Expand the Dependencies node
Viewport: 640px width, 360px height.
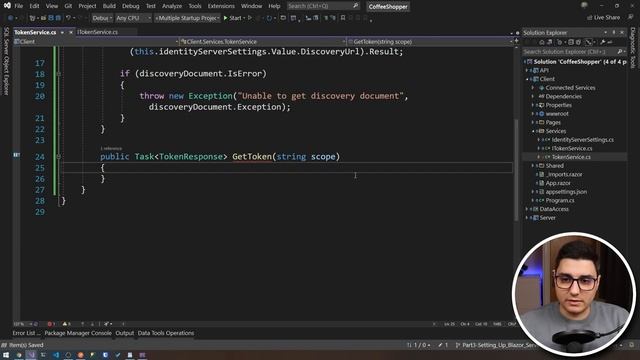(x=533, y=96)
